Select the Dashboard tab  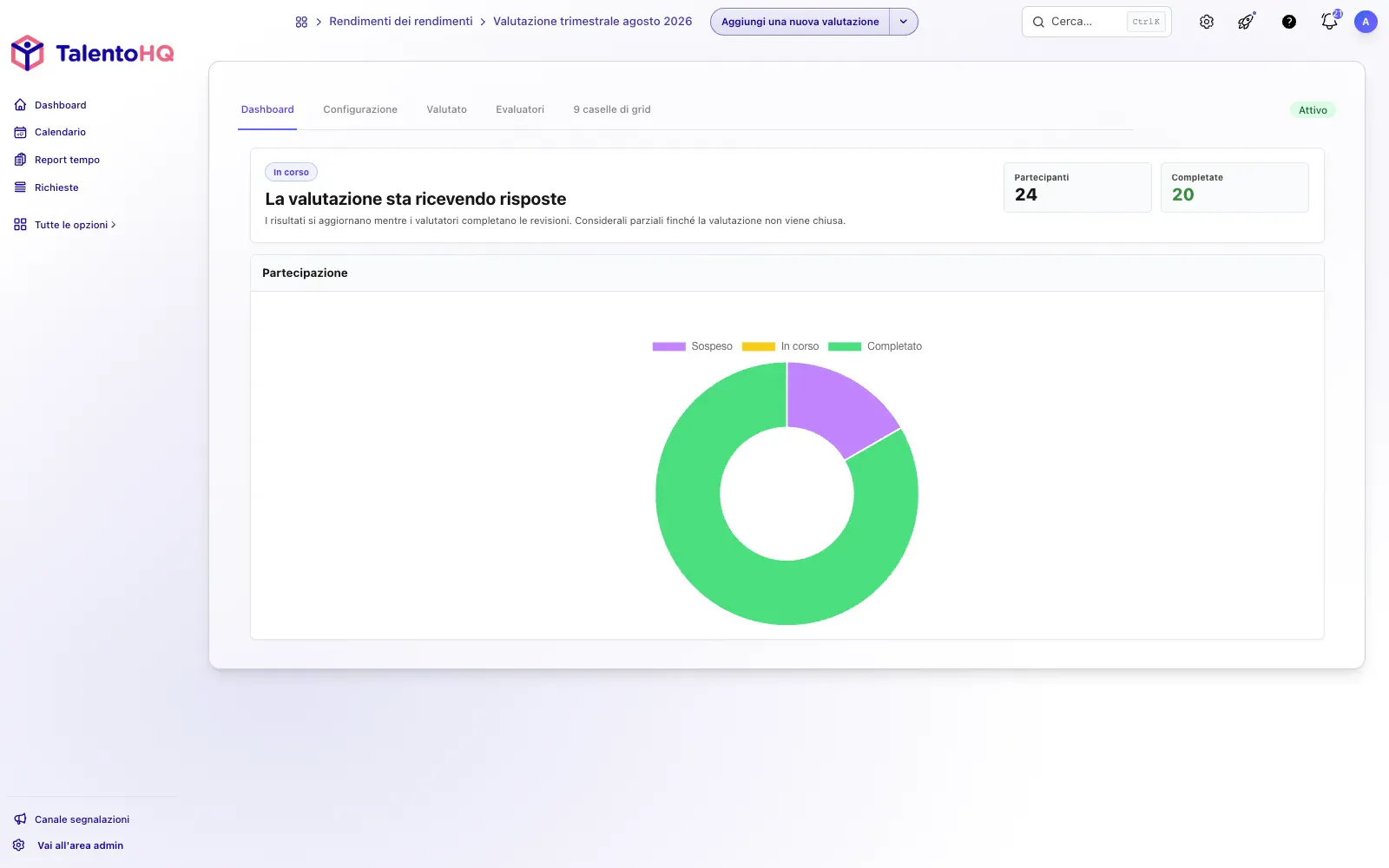(267, 109)
